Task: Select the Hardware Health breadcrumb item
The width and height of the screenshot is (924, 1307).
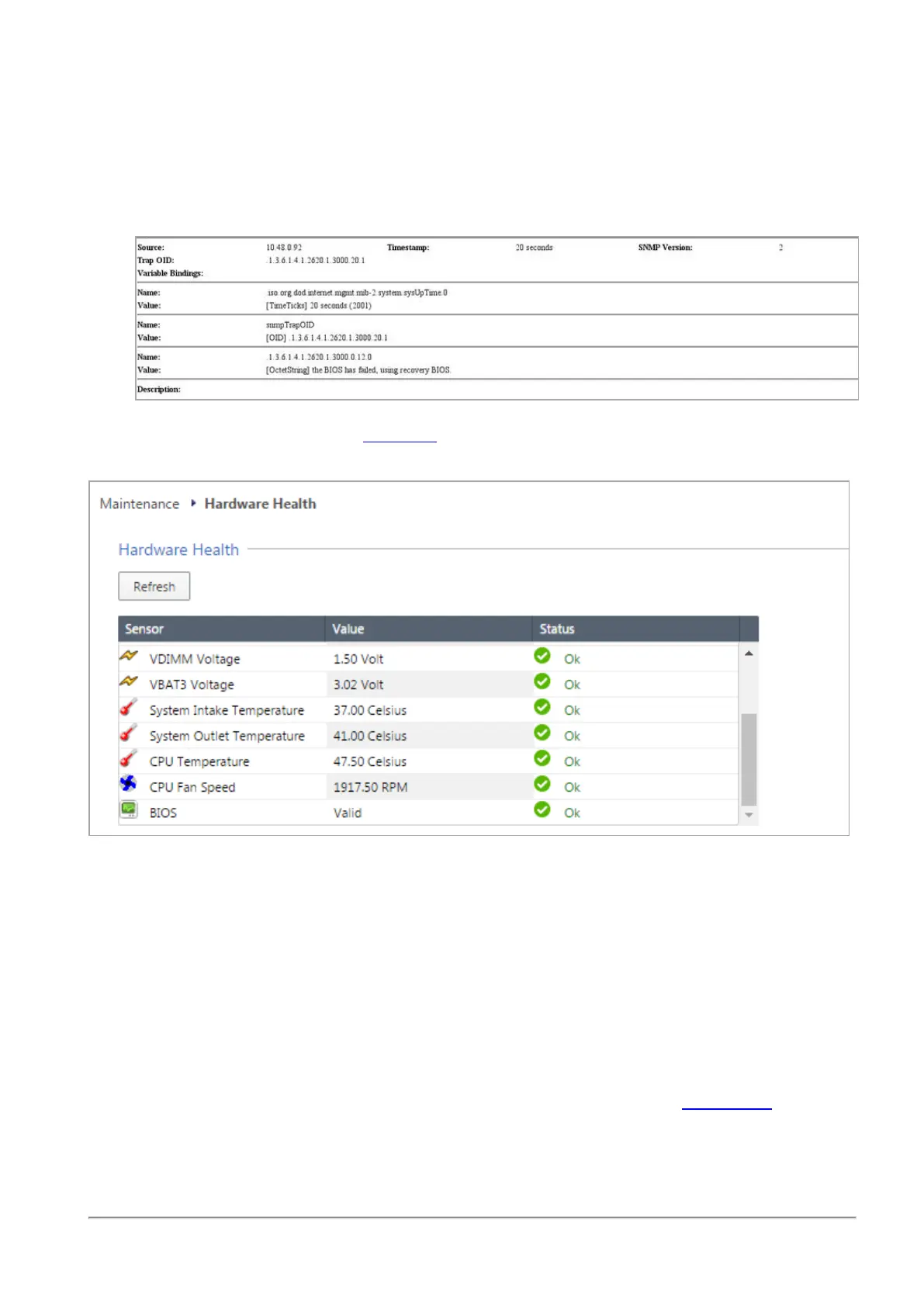Action: click(x=260, y=504)
